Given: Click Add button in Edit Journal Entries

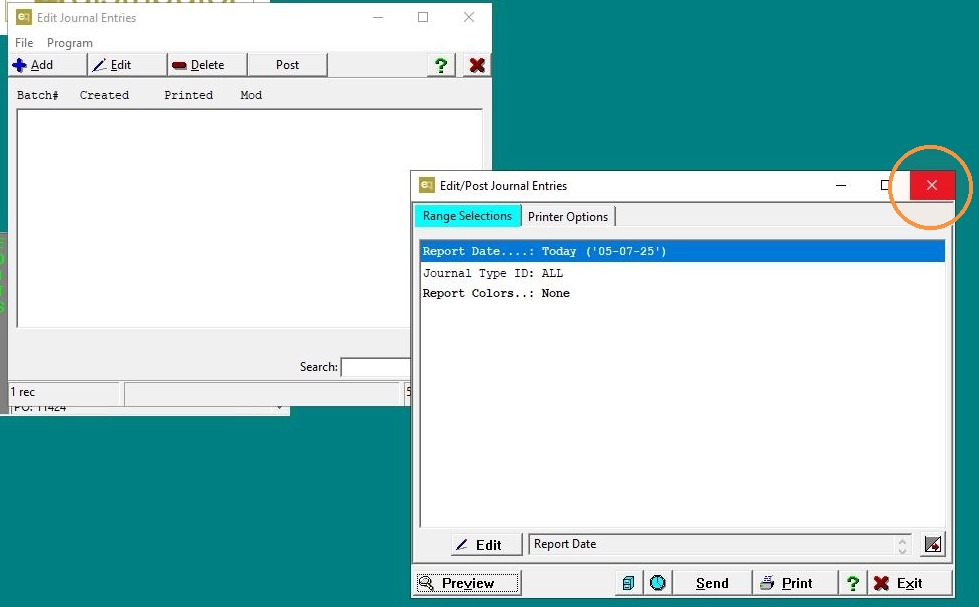Looking at the screenshot, I should click(x=47, y=65).
